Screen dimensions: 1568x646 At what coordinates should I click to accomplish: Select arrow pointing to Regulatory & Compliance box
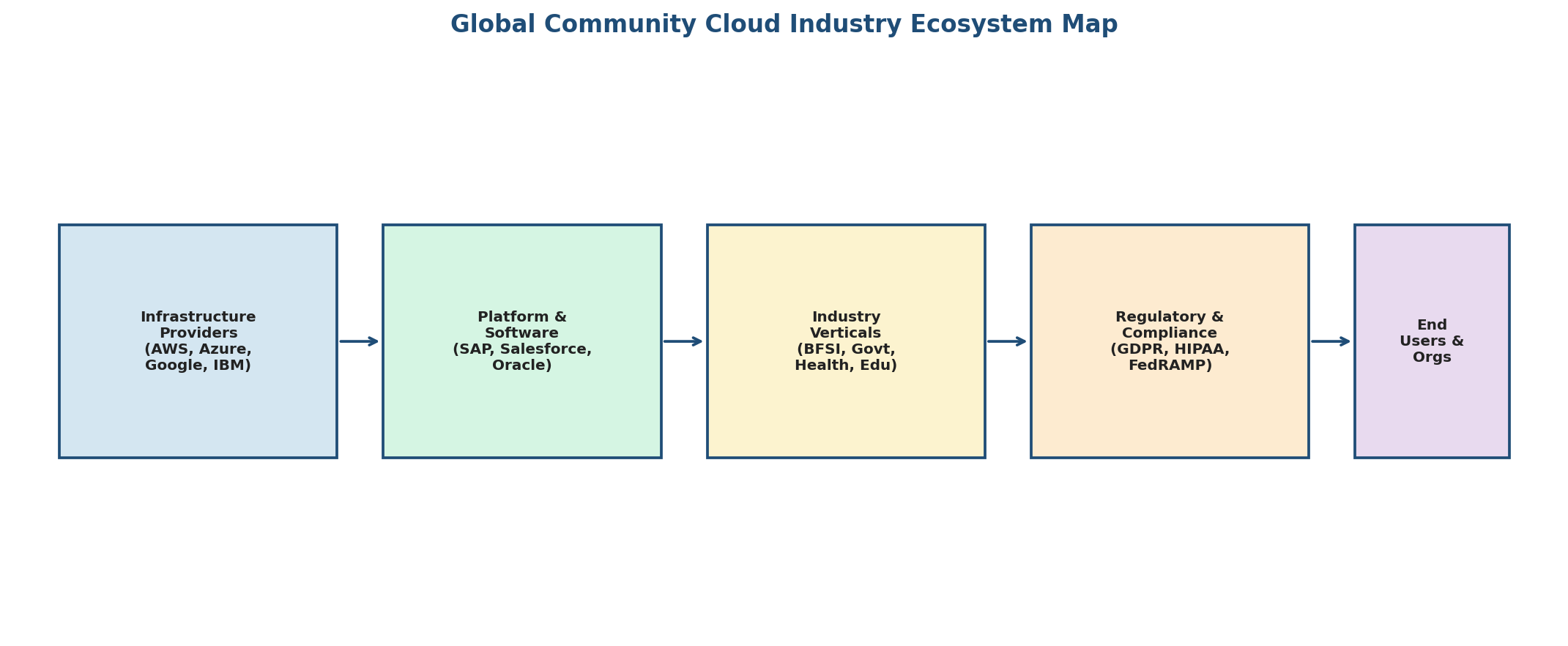pos(1007,341)
